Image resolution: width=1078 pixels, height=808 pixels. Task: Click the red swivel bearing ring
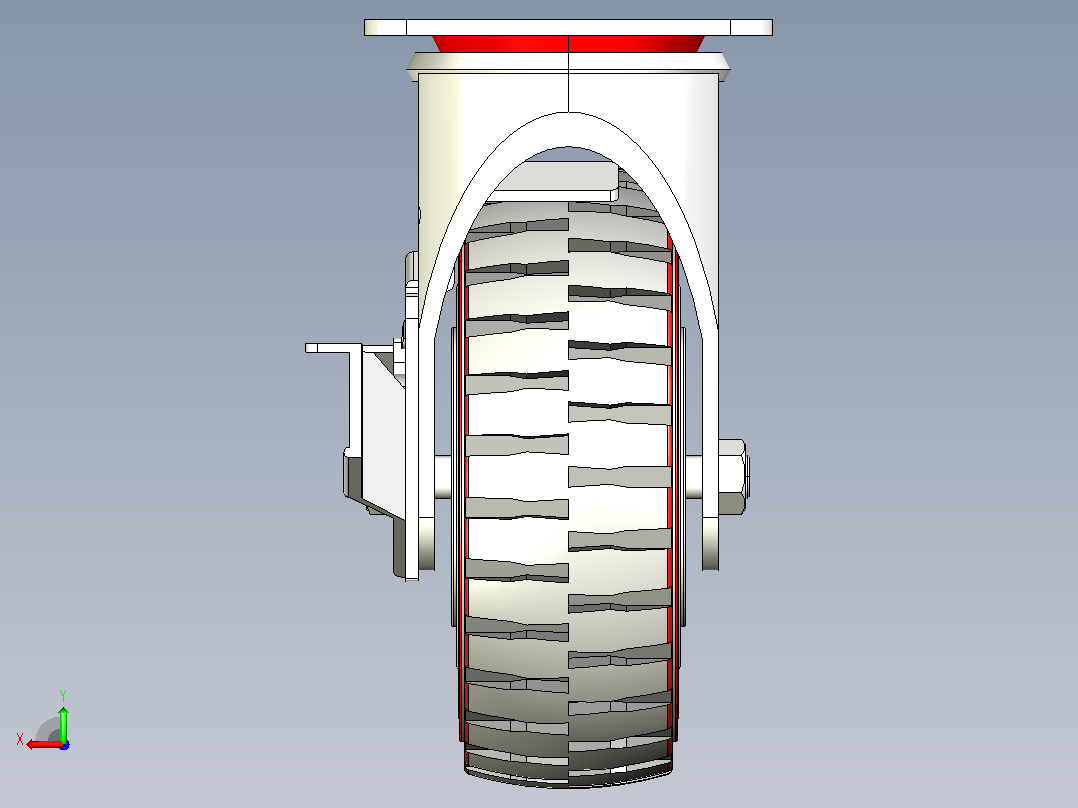[x=568, y=44]
